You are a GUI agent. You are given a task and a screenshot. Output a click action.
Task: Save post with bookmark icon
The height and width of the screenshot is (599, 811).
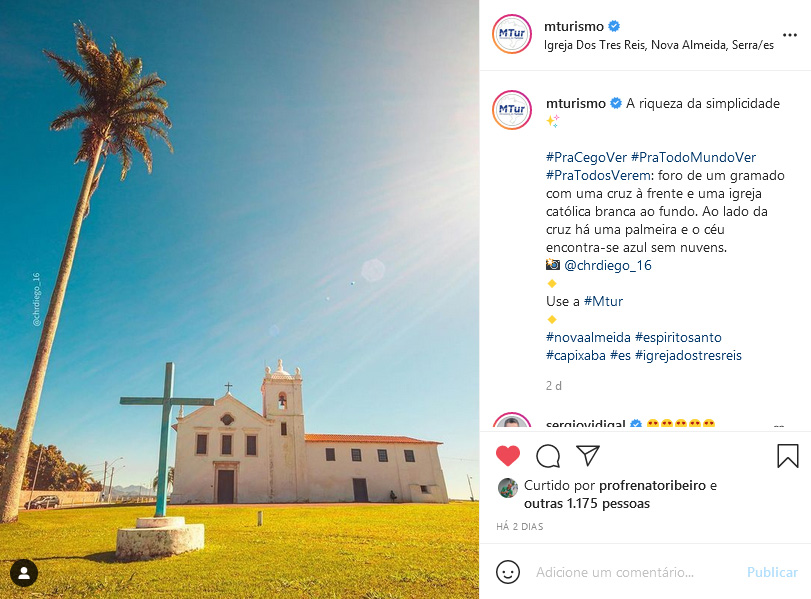(788, 456)
